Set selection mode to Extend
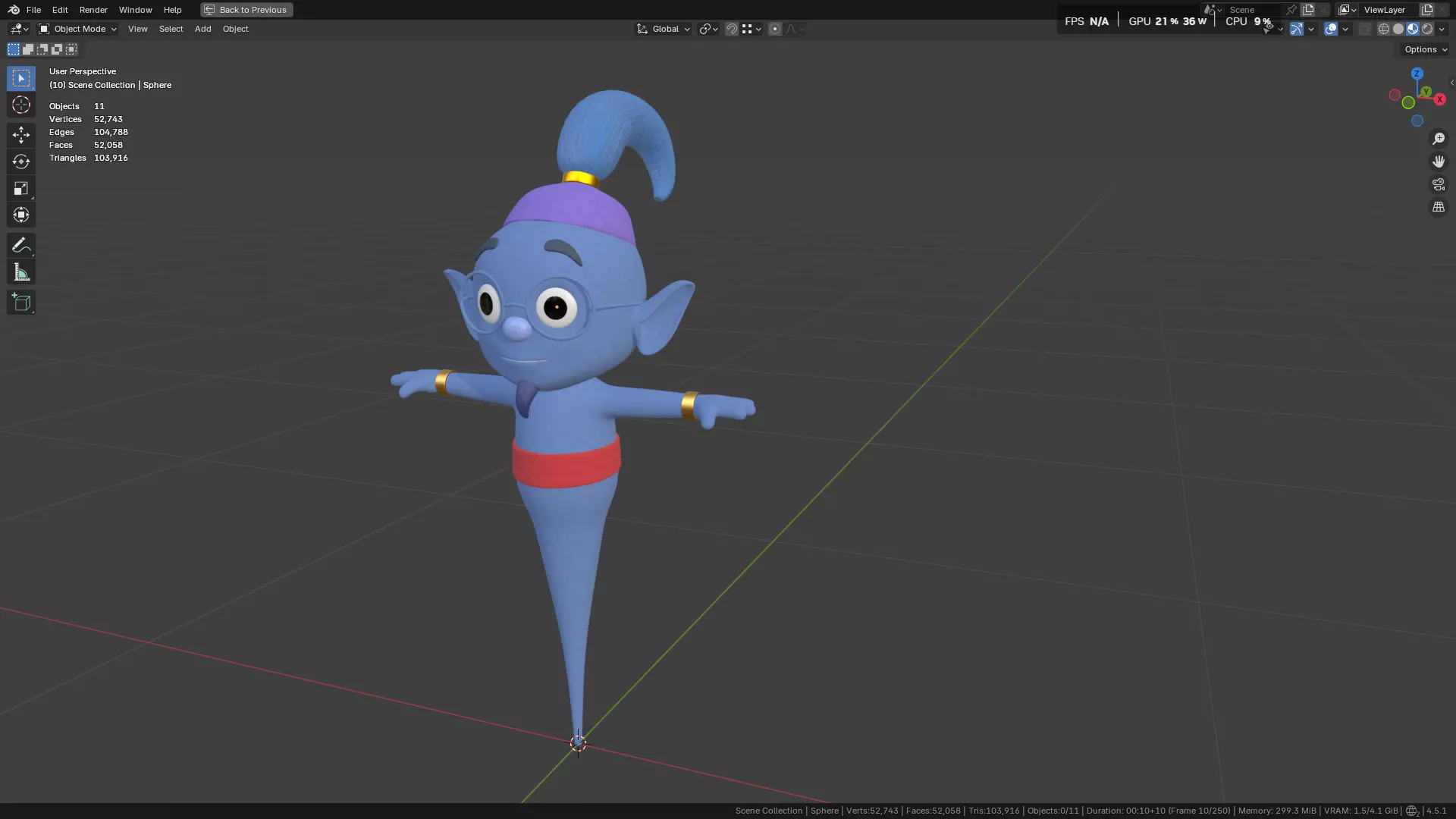The height and width of the screenshot is (819, 1456). pos(28,49)
